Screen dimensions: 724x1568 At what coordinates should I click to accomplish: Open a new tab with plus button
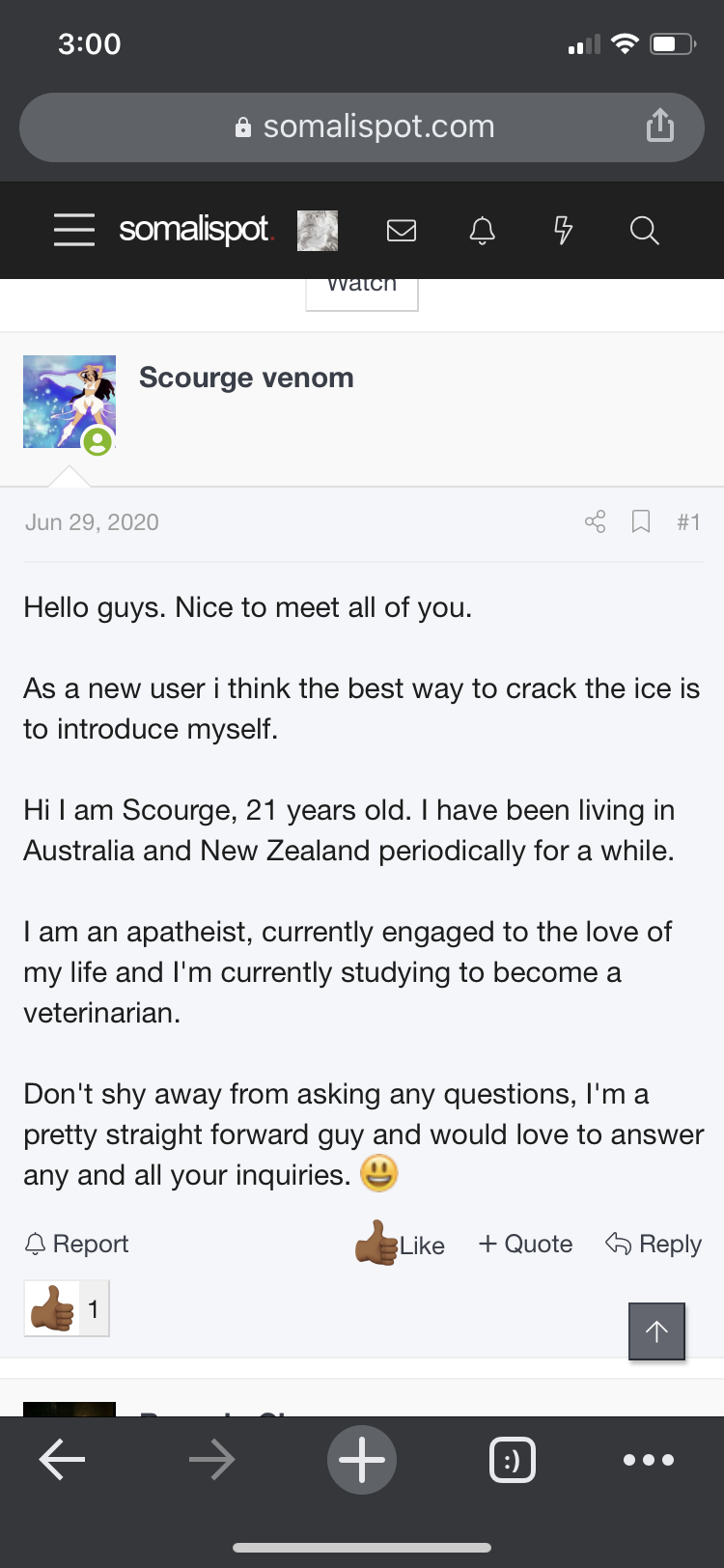362,1460
